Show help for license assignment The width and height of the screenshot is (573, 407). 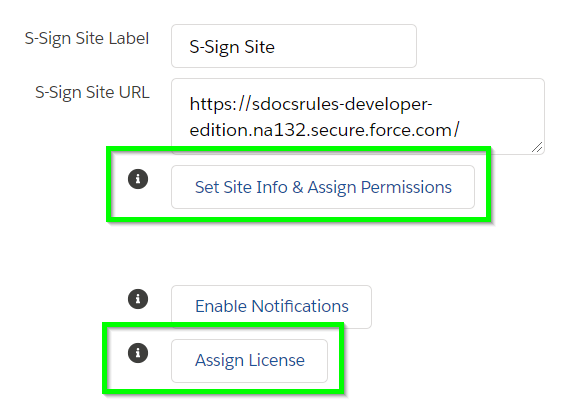click(138, 353)
